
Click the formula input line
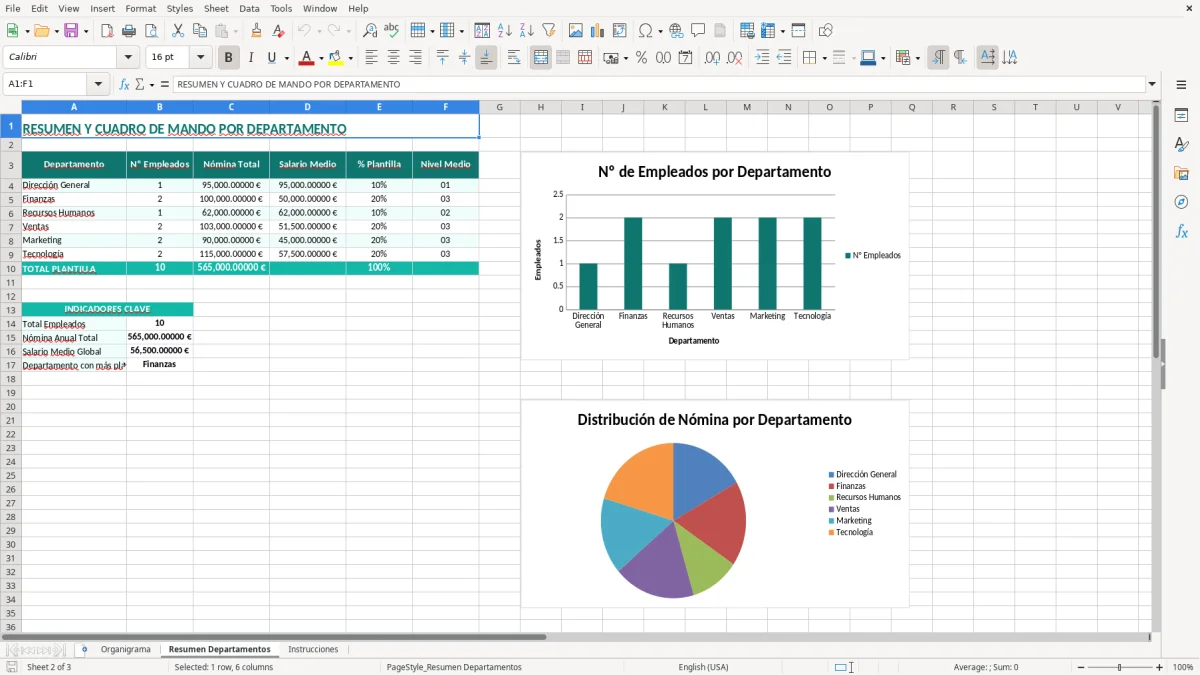coord(659,85)
